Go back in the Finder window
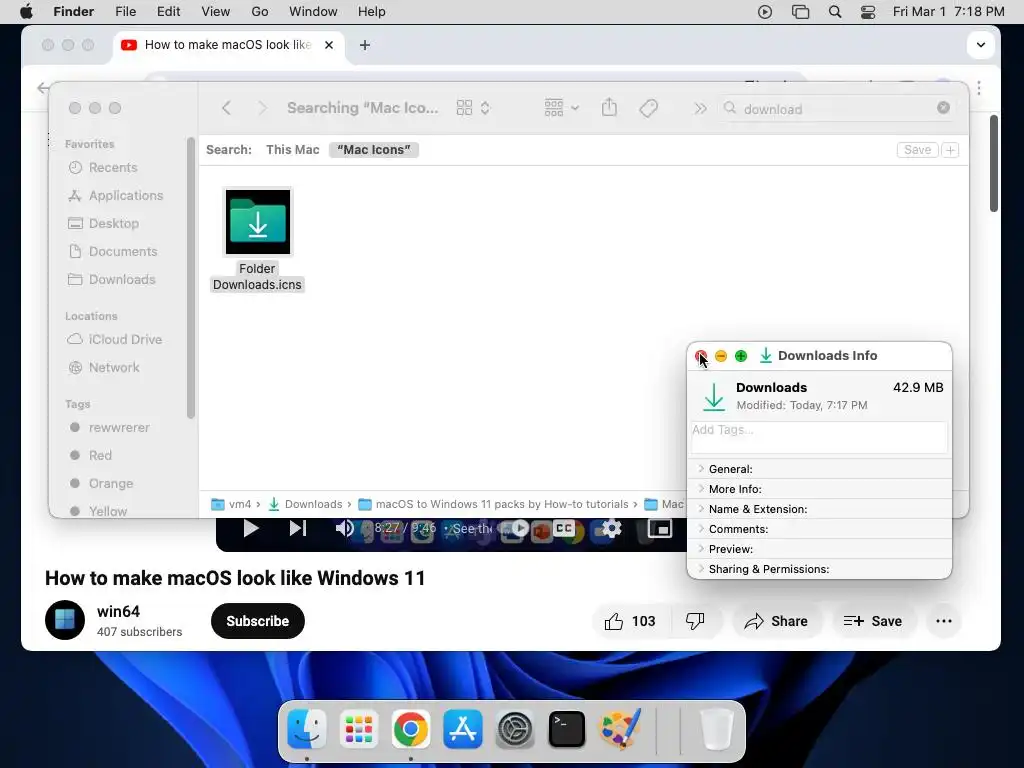This screenshot has height=768, width=1024. coord(226,108)
